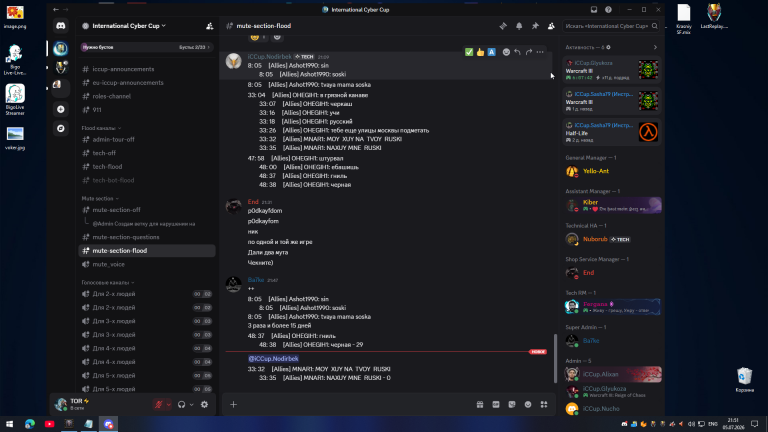Viewport: 768px width, 432px height.
Task: Open tech-flood channel
Action: pyautogui.click(x=146, y=167)
